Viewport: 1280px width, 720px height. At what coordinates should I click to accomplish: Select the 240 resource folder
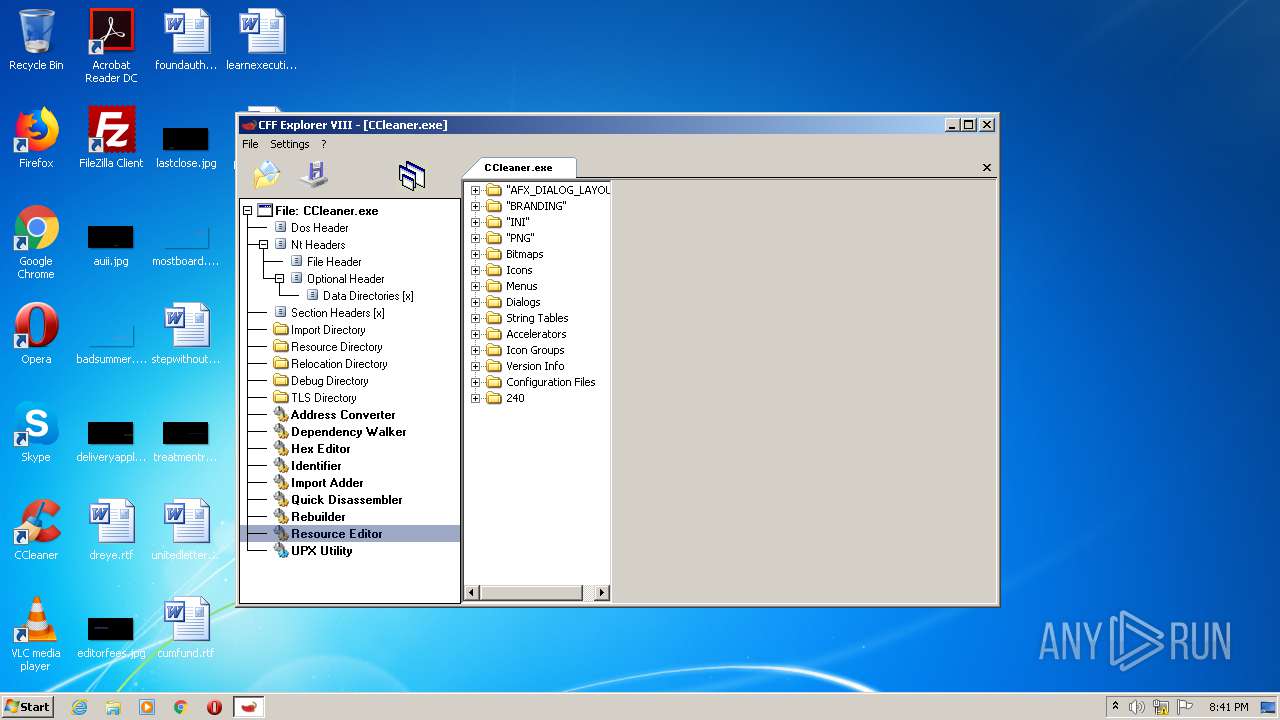[x=515, y=398]
